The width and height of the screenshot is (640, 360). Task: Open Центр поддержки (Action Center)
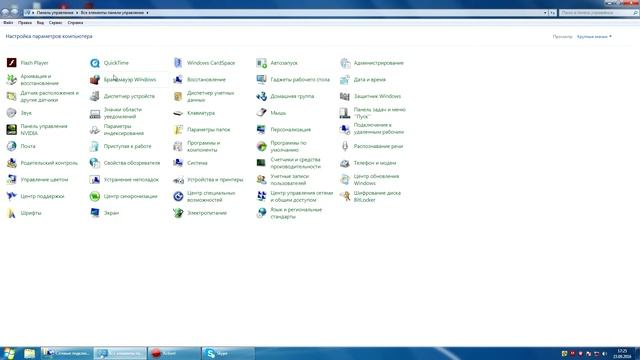(x=35, y=196)
